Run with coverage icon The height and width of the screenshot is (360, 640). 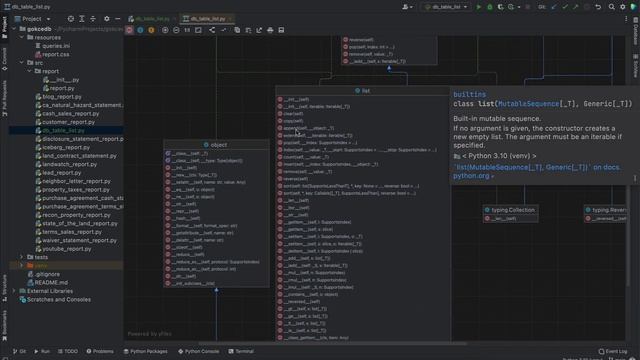click(x=500, y=7)
